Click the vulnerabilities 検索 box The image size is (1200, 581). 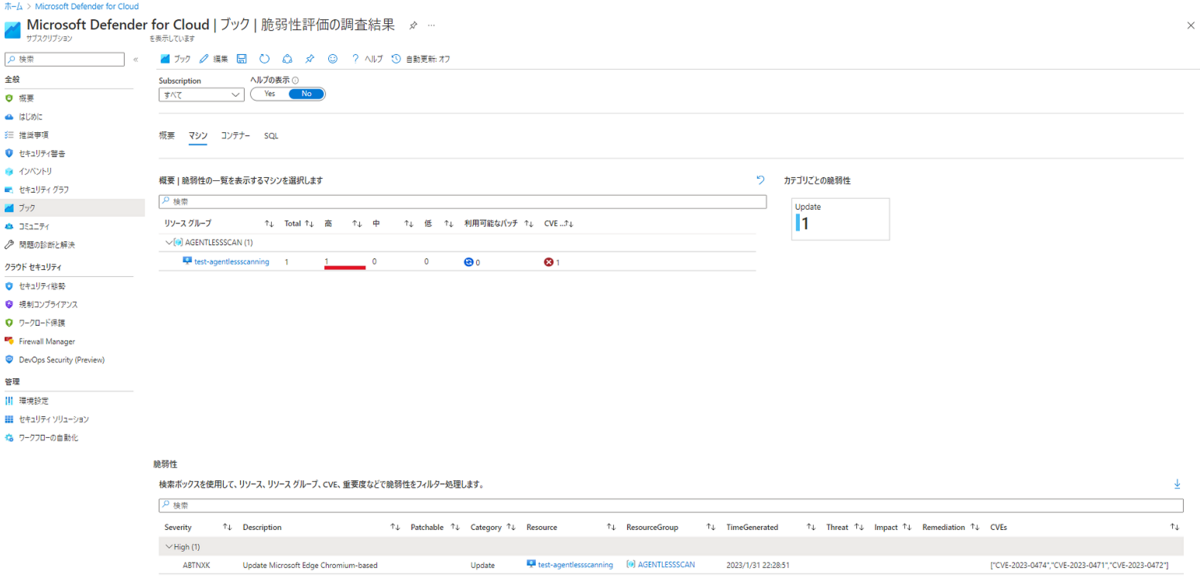pyautogui.click(x=671, y=505)
